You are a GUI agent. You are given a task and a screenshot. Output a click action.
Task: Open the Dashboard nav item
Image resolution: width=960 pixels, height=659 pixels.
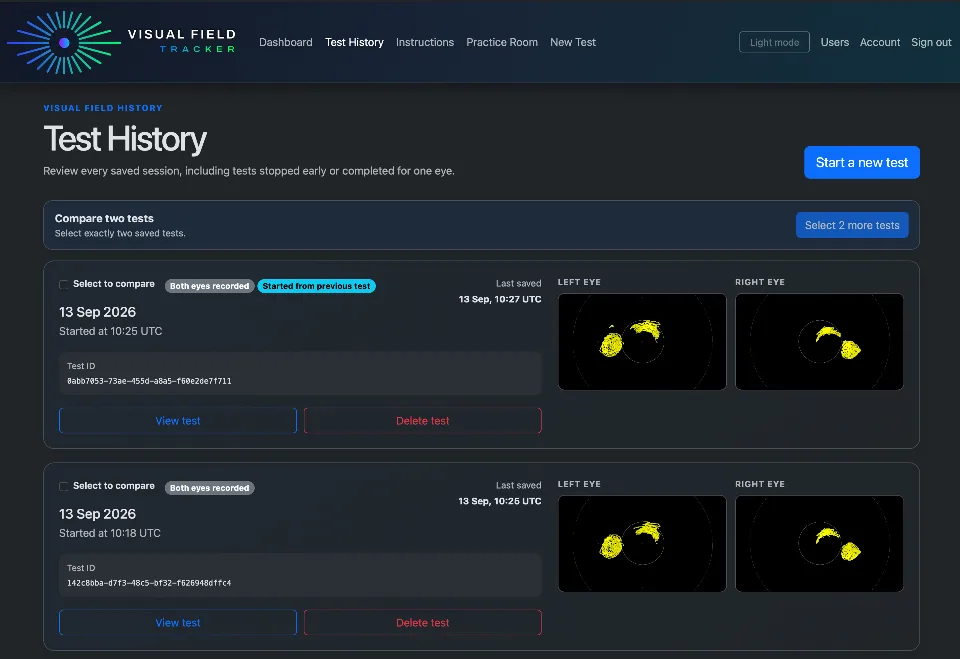[x=285, y=42]
